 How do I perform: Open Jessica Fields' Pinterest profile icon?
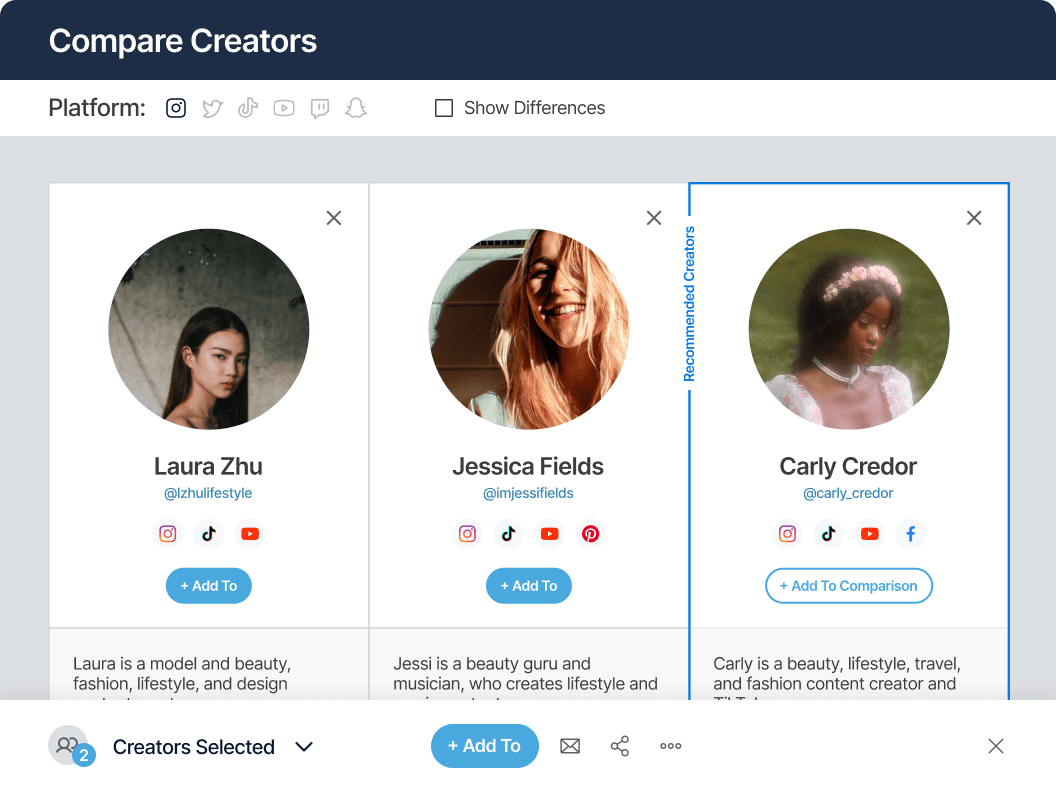pyautogui.click(x=590, y=534)
